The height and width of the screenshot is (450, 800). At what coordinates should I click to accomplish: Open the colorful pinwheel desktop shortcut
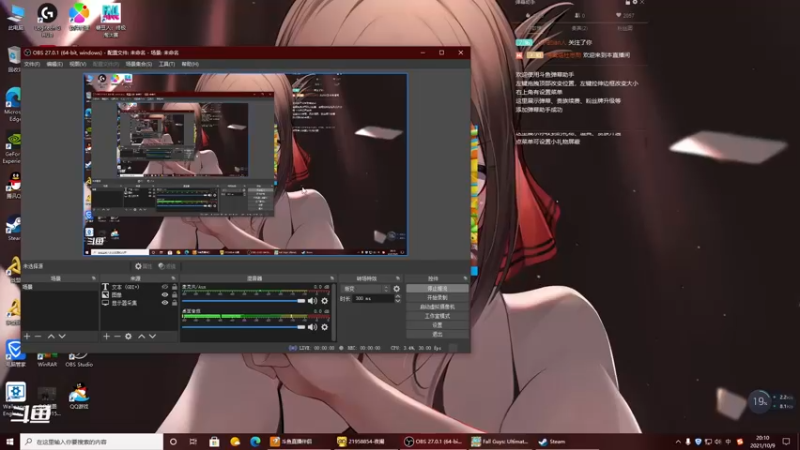[x=79, y=18]
